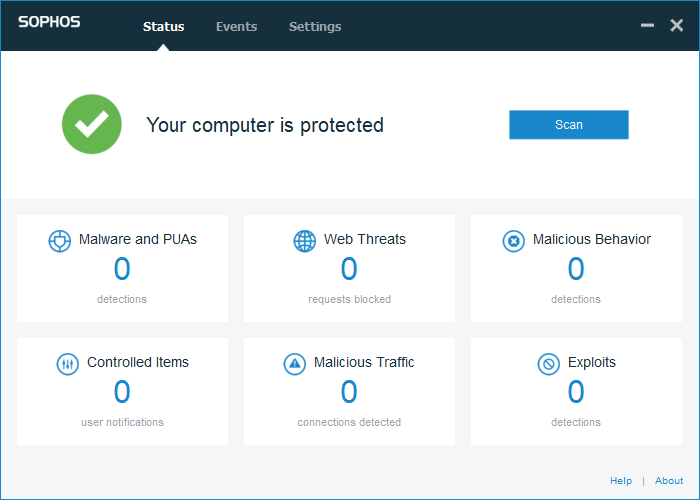Screen dimensions: 700x500
Task: Close the Sophos window
Action: coord(677,25)
